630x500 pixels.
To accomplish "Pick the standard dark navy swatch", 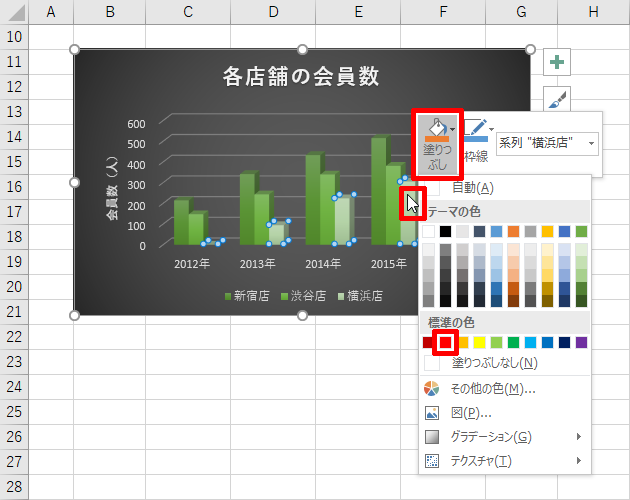I will tap(565, 342).
